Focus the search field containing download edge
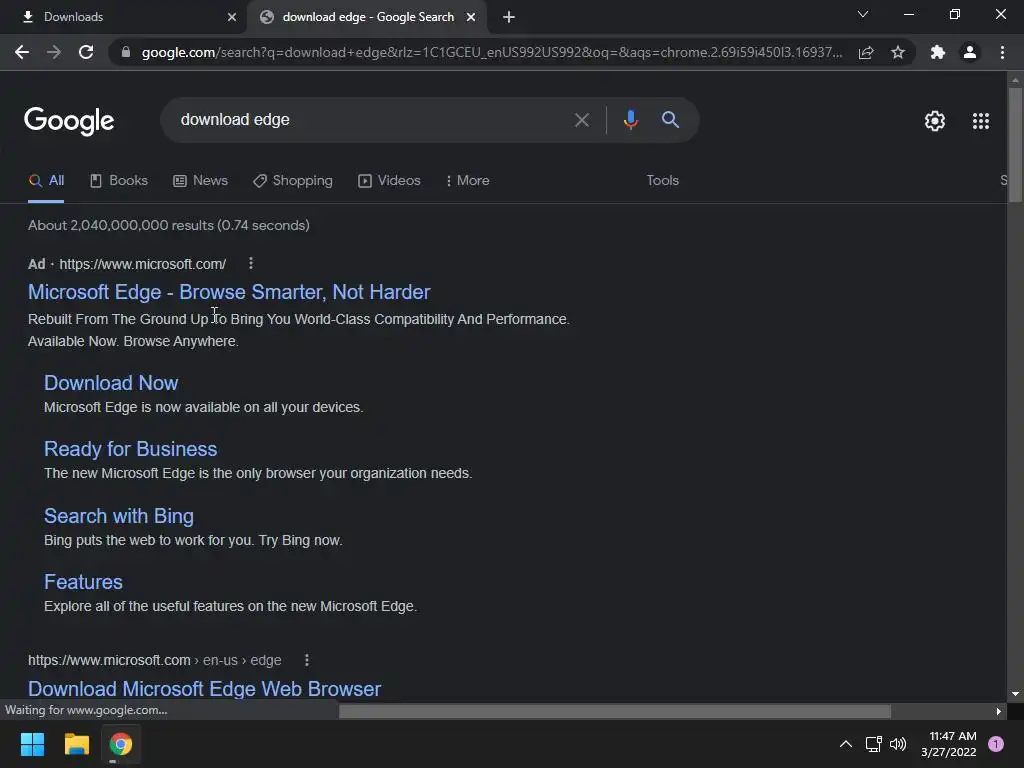Image resolution: width=1024 pixels, height=768 pixels. 372,120
